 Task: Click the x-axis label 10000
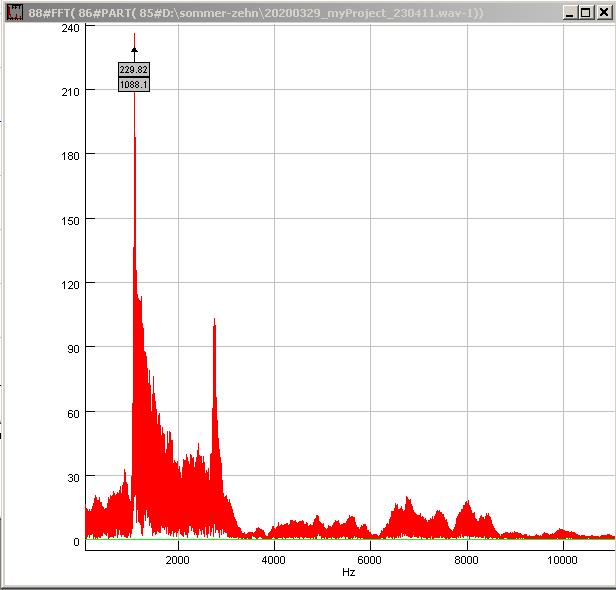click(x=562, y=560)
